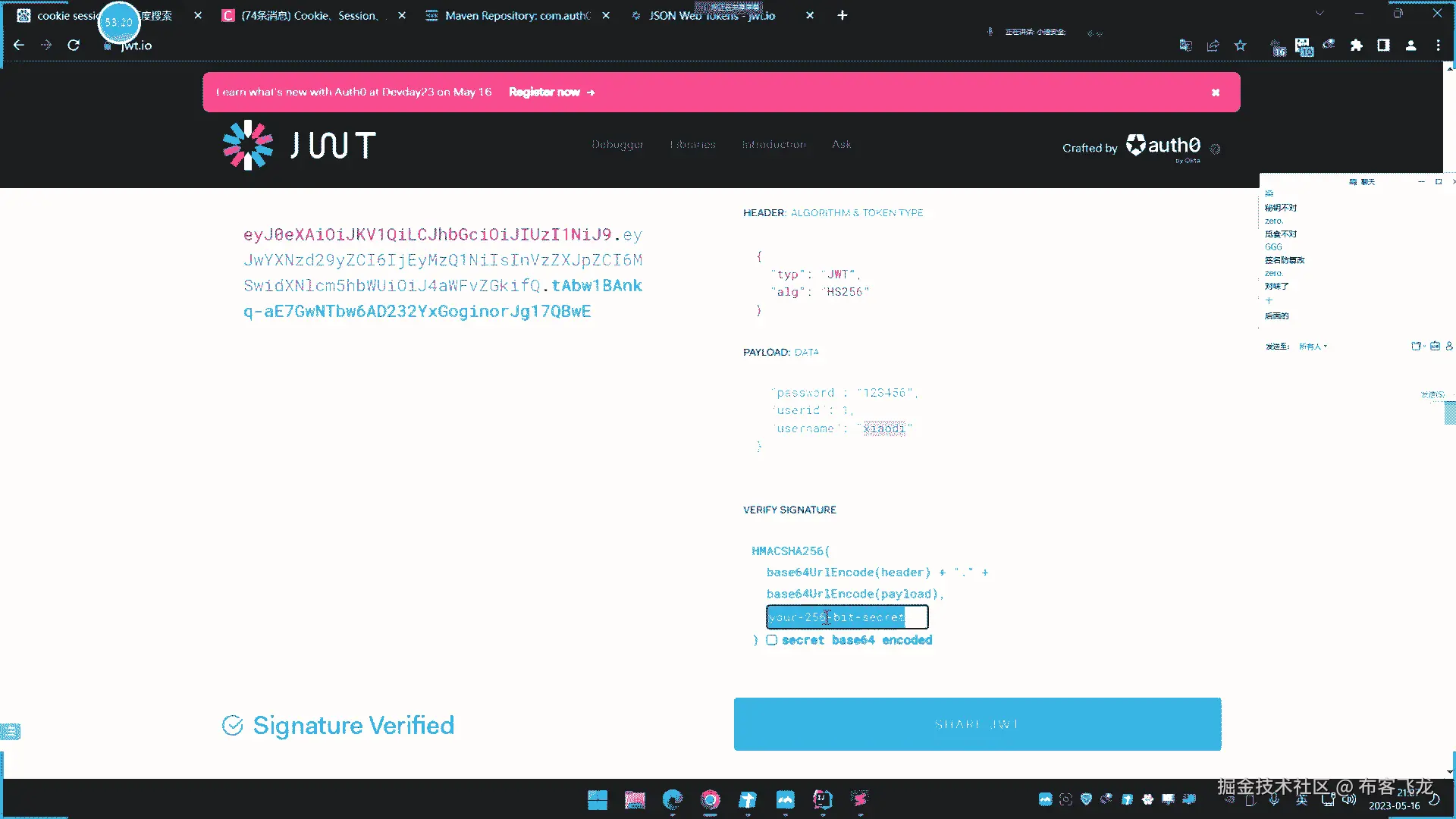1456x819 pixels.
Task: Open Chrome three-dot menu
Action: coord(1438,45)
